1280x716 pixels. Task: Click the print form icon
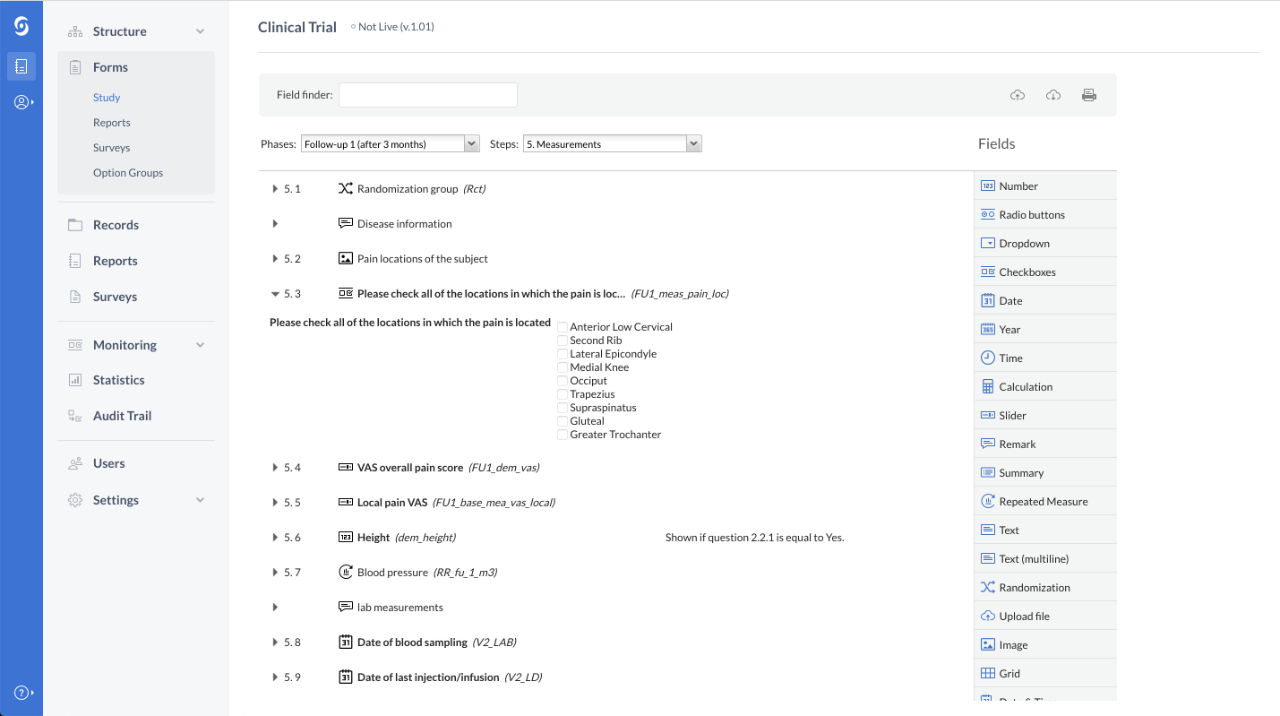[1089, 94]
